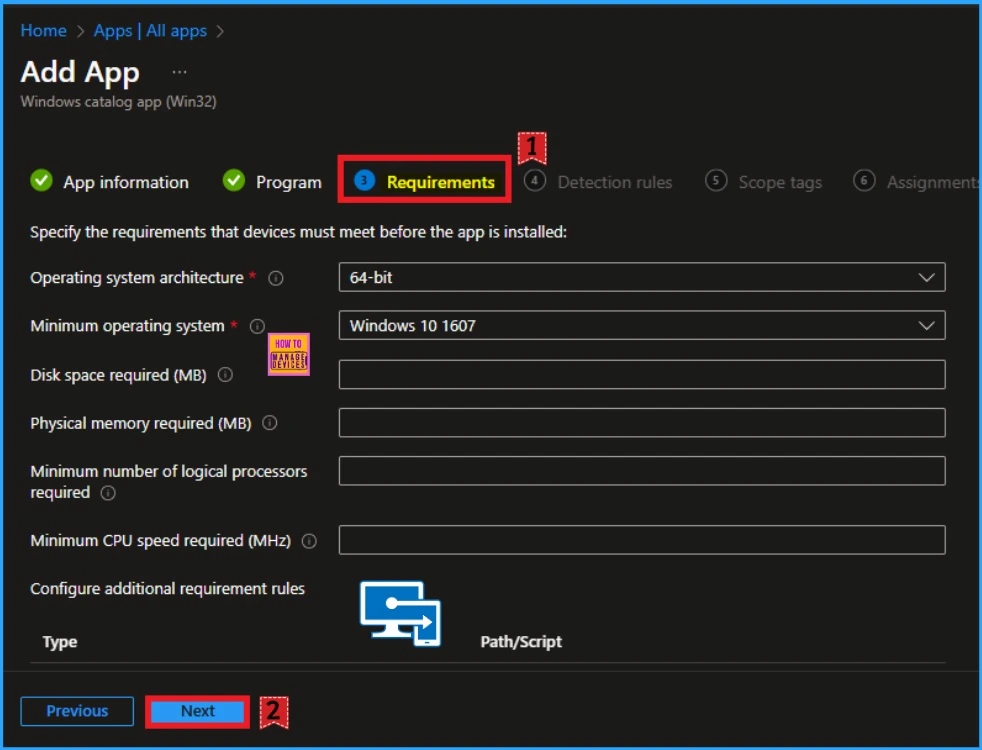
Task: Click info icon for Minimum CPU speed
Action: tap(309, 542)
